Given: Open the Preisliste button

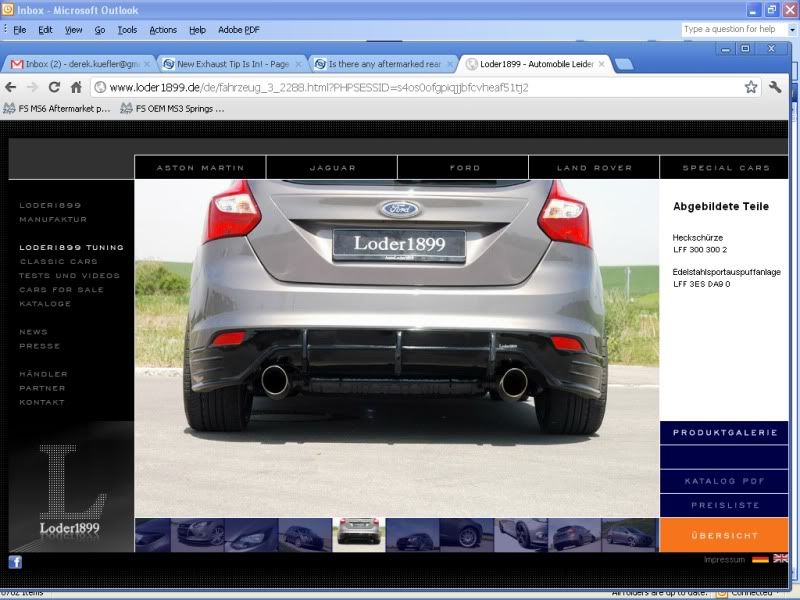Looking at the screenshot, I should point(724,506).
